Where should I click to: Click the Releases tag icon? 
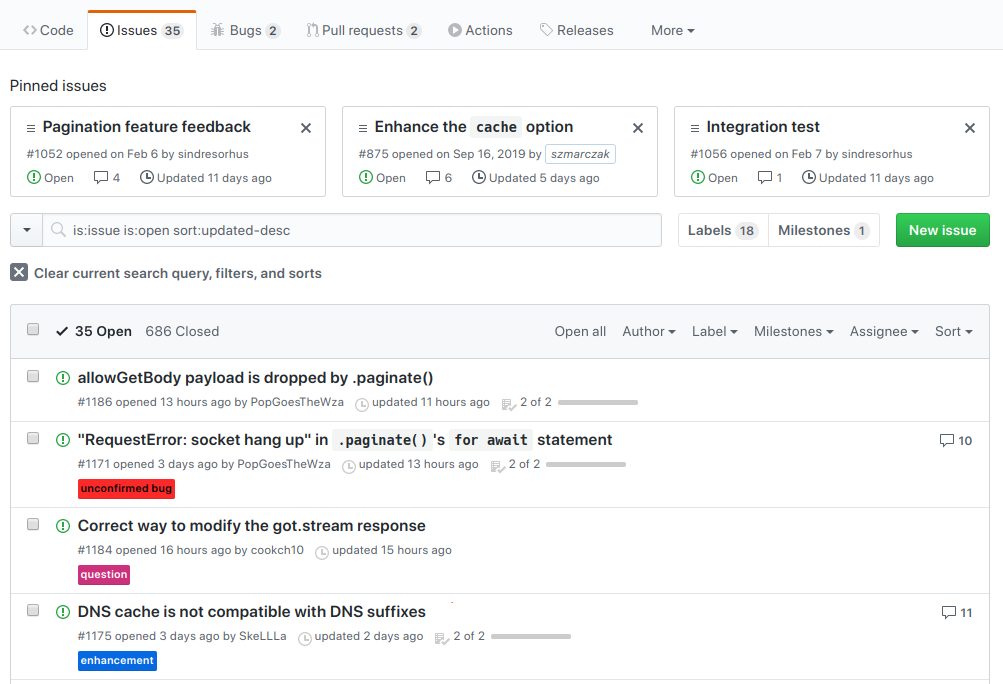tap(546, 29)
